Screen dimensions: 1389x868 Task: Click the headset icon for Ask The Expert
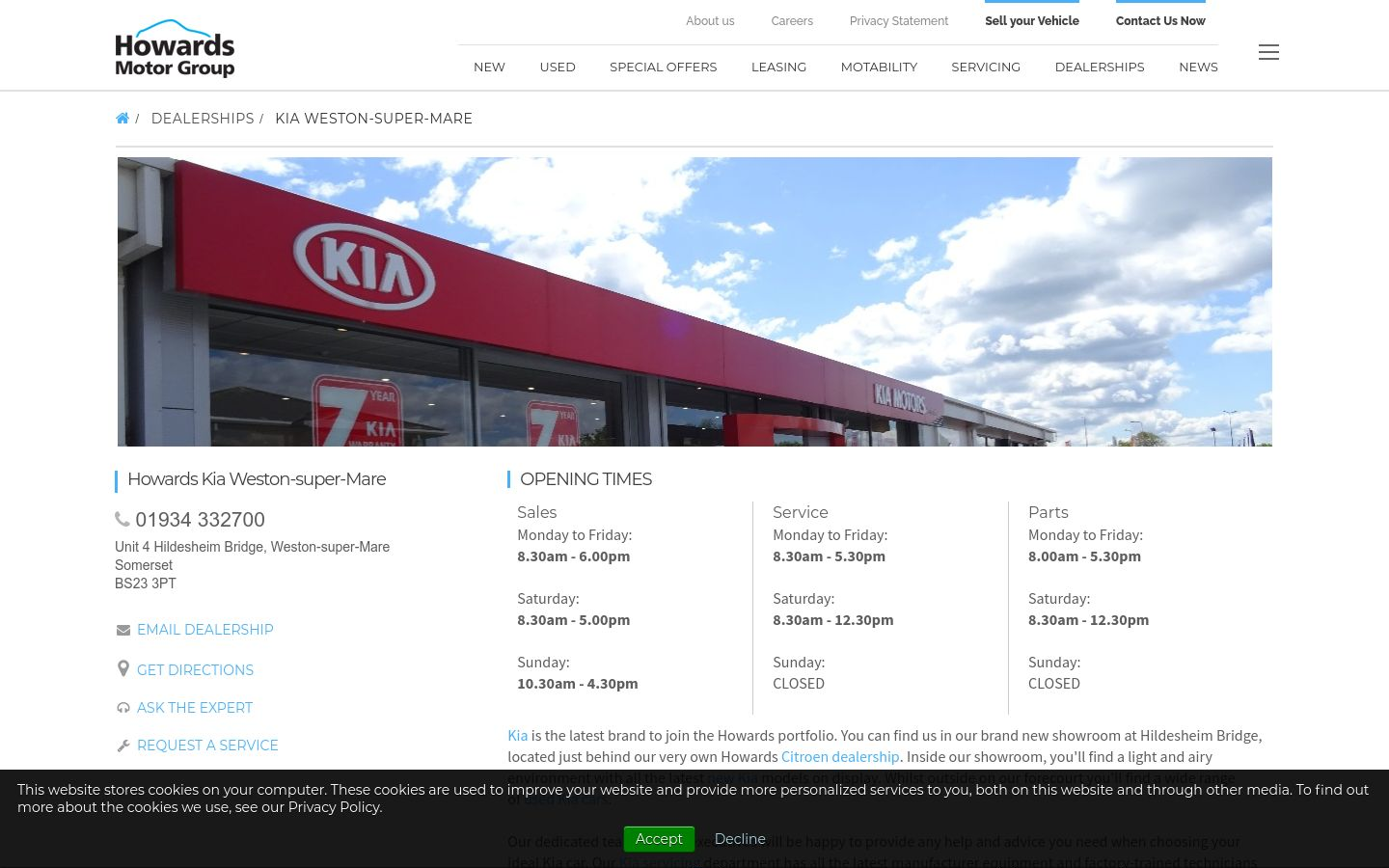coord(123,708)
